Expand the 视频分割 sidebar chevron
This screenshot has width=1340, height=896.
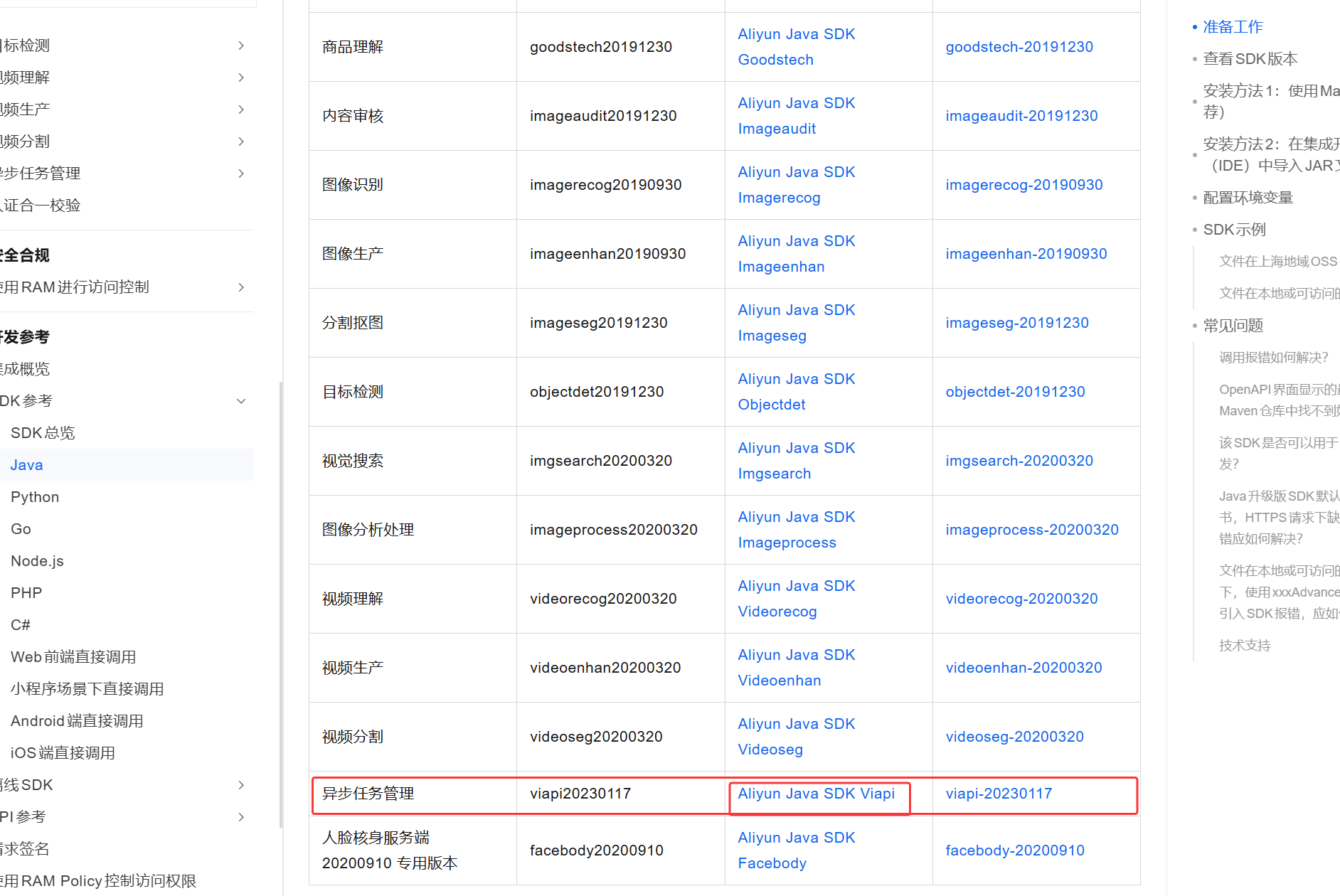[x=241, y=142]
